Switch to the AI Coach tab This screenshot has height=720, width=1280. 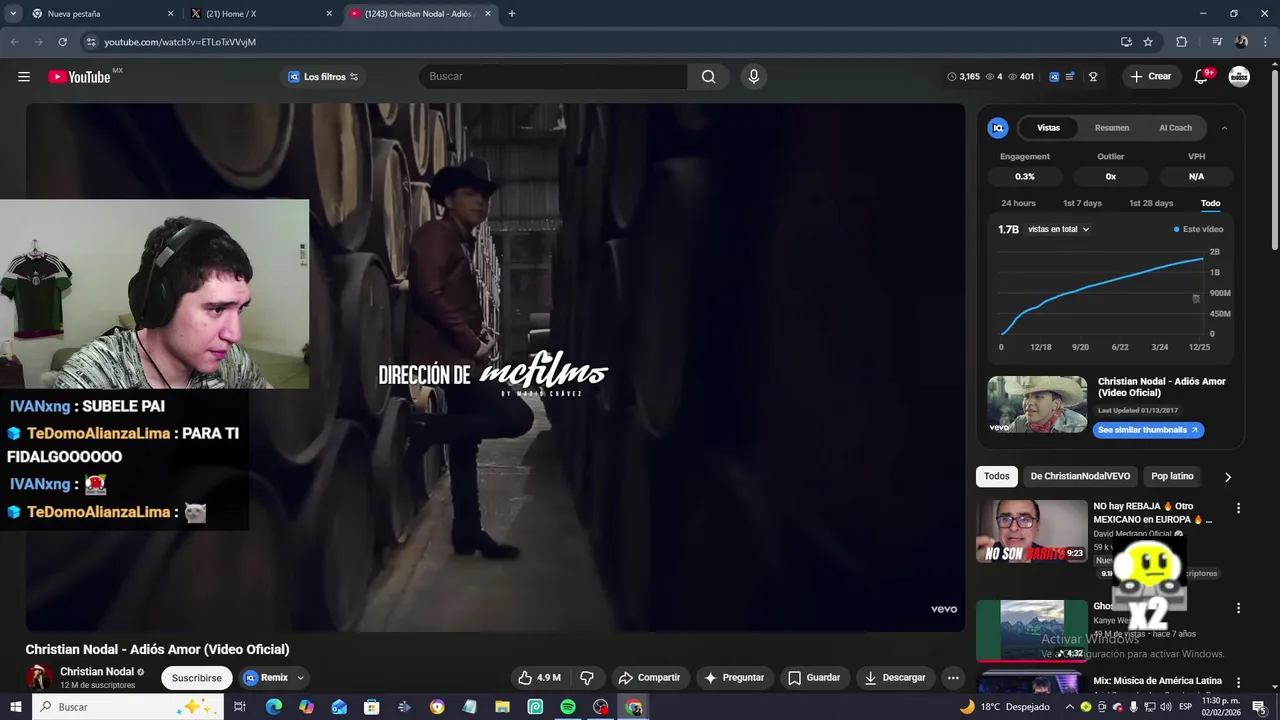click(x=1175, y=128)
